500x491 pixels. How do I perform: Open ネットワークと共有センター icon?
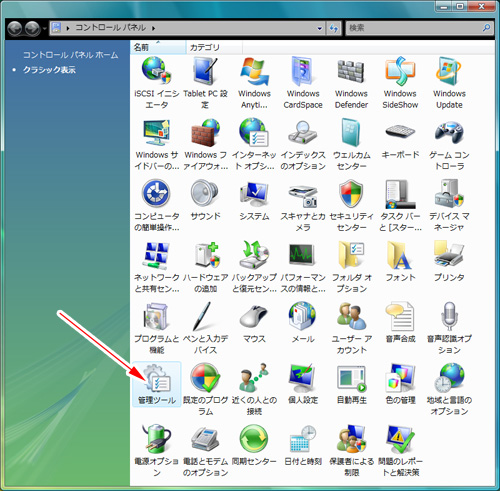pos(157,255)
